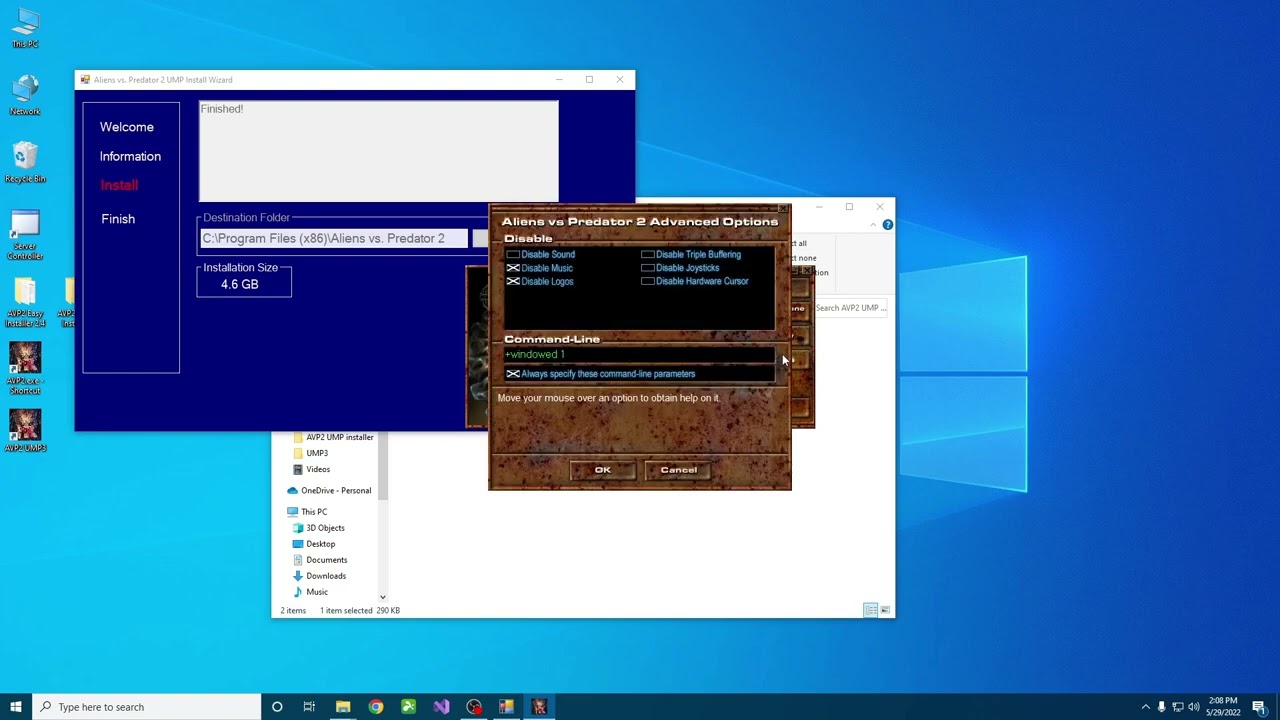1280x720 pixels.
Task: Confirm Advanced Options with OK
Action: 603,470
